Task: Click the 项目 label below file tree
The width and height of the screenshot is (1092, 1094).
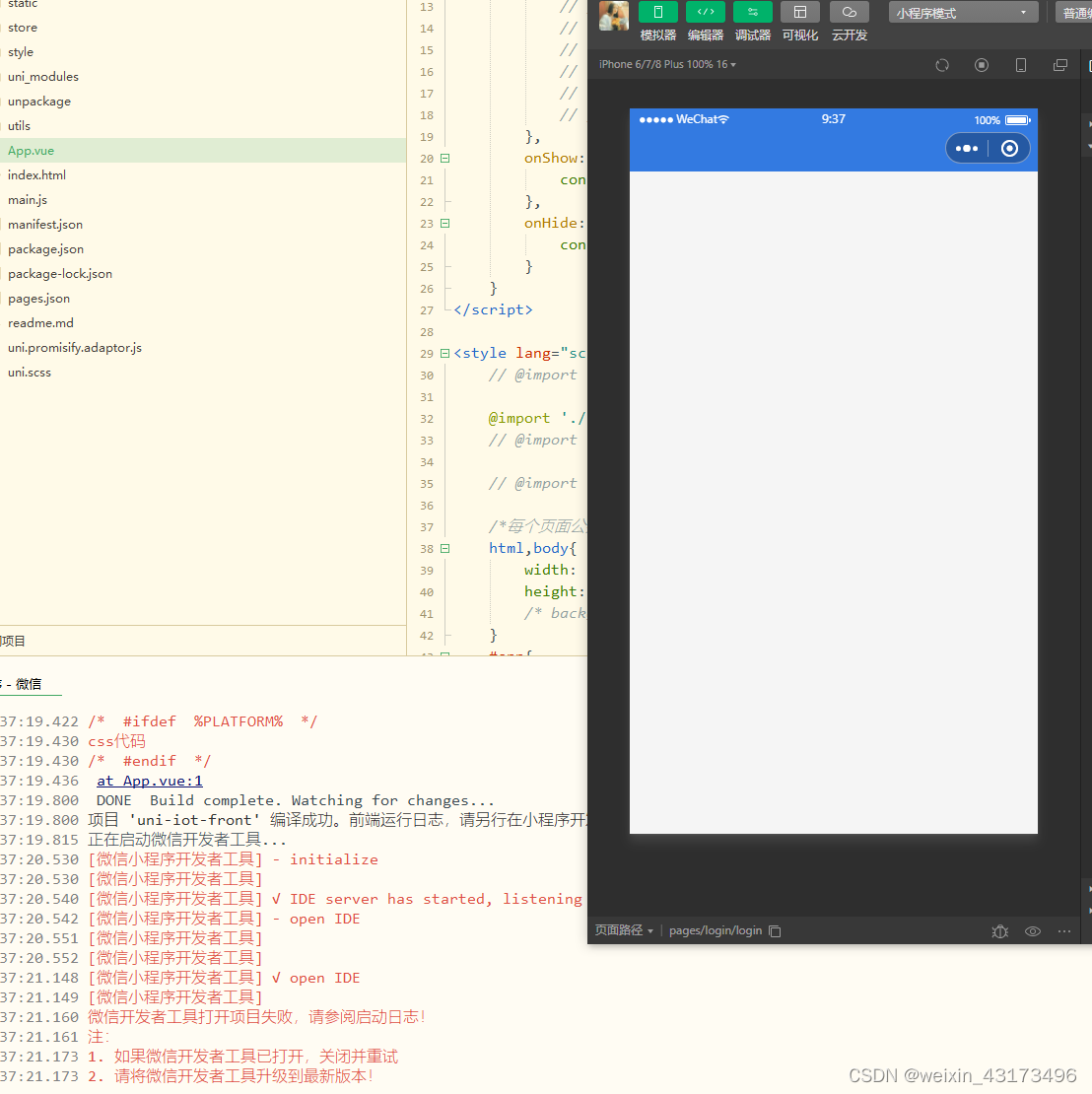Action: pyautogui.click(x=13, y=641)
